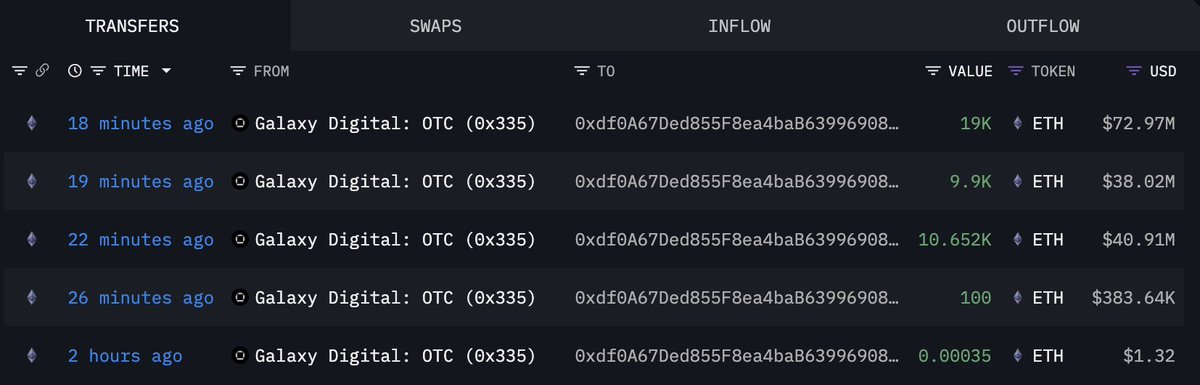Click the link icon in header row
This screenshot has width=1200, height=385.
click(x=42, y=71)
